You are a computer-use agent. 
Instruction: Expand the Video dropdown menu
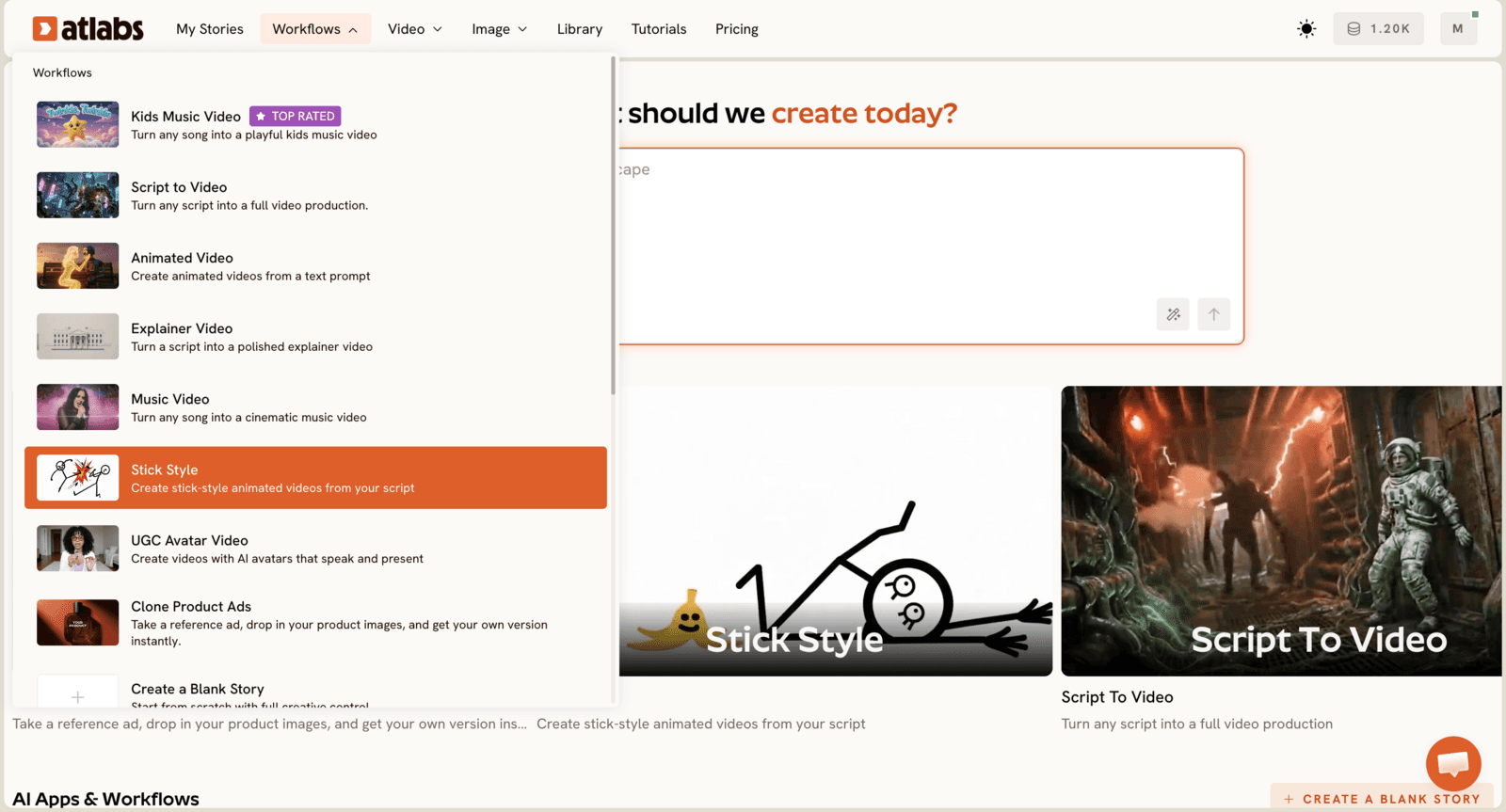415,29
